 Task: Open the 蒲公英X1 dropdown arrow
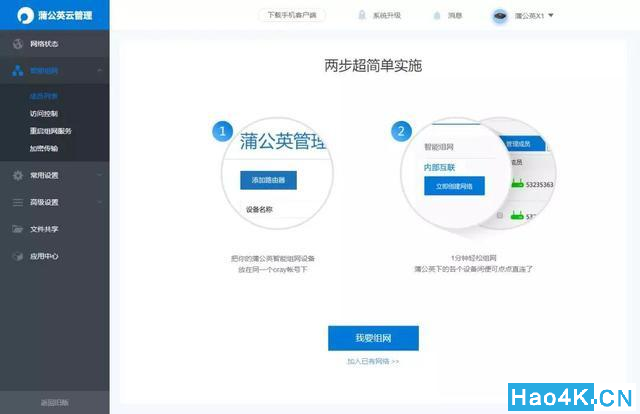coord(551,16)
